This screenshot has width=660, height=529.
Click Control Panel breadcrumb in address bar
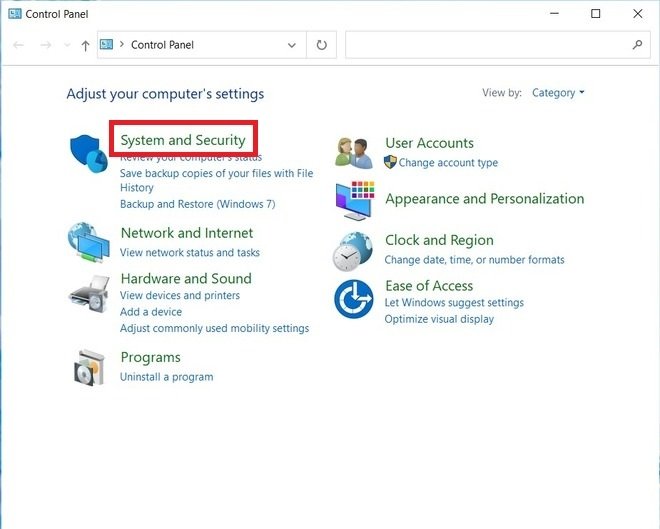[162, 45]
